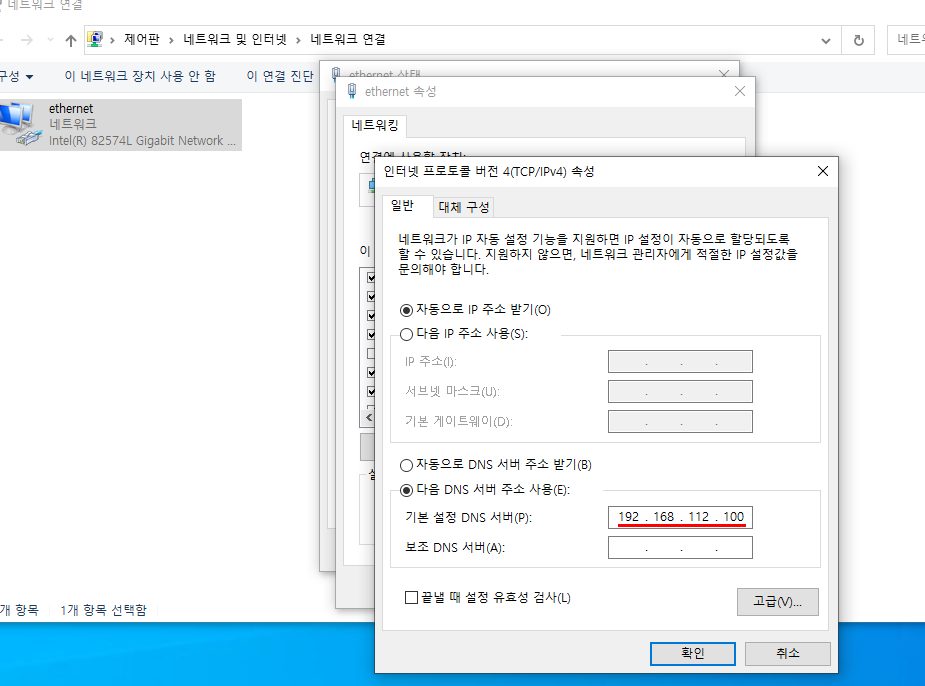Click the control panel icon in address bar
This screenshot has height=686, width=925.
pos(96,40)
